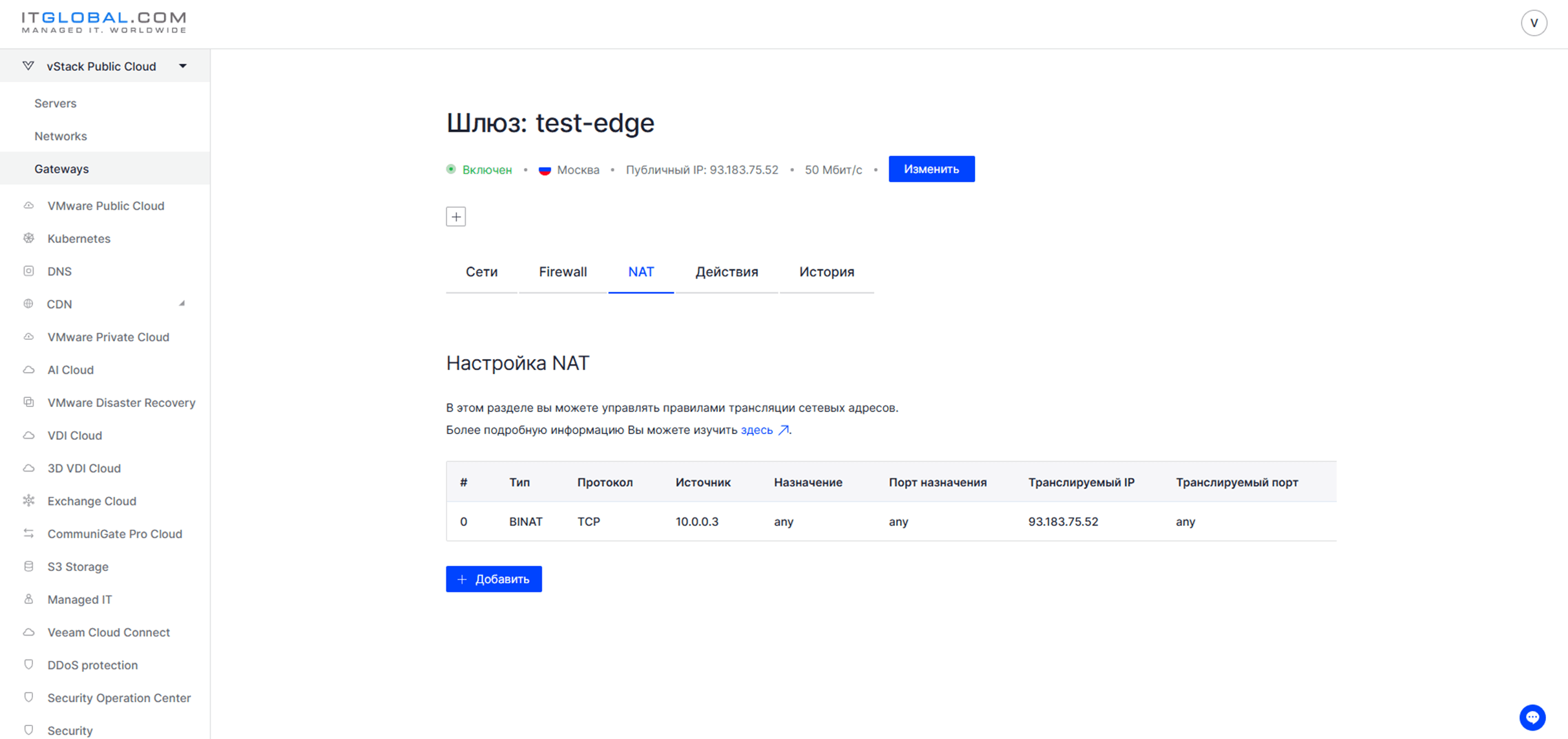The image size is (1568, 739).
Task: Open the Managed IT menu label
Action: [x=79, y=599]
